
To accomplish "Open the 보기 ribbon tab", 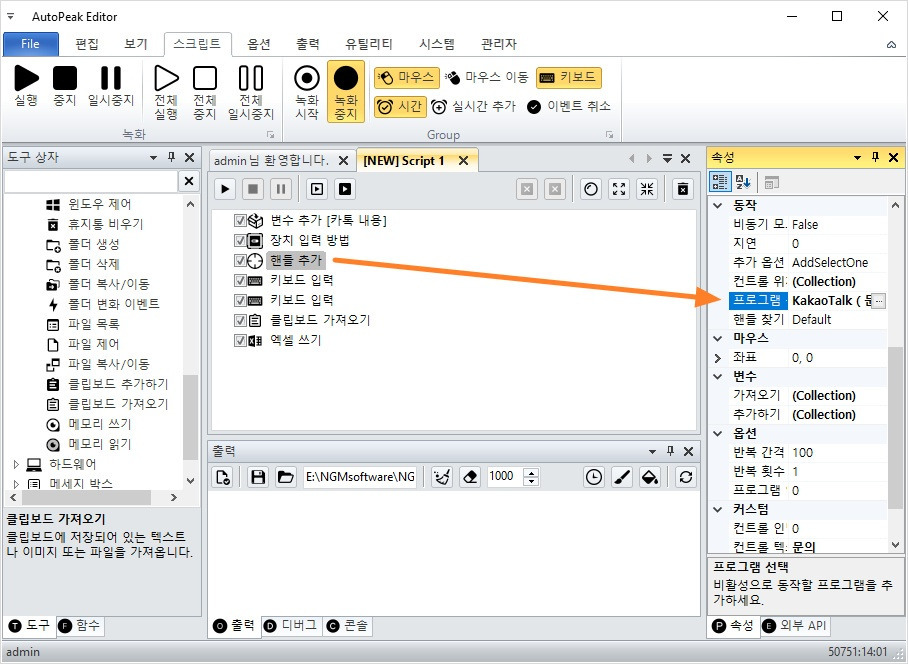I will coord(136,44).
